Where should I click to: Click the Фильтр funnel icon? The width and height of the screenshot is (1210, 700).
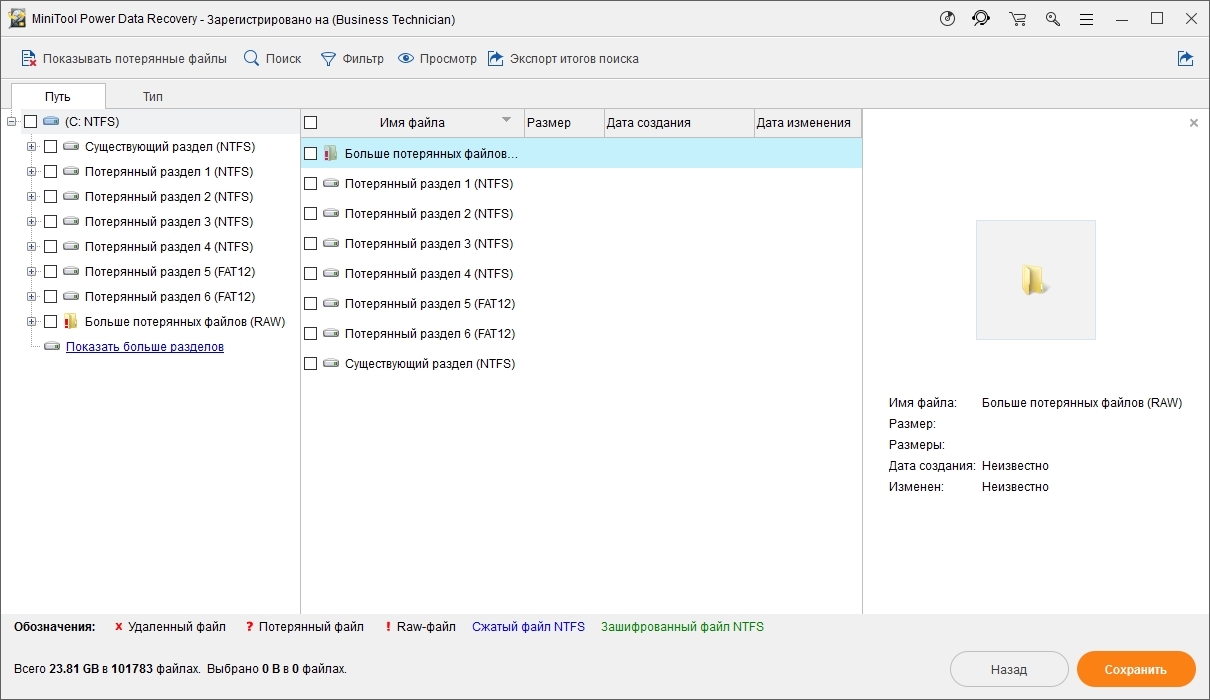[328, 59]
